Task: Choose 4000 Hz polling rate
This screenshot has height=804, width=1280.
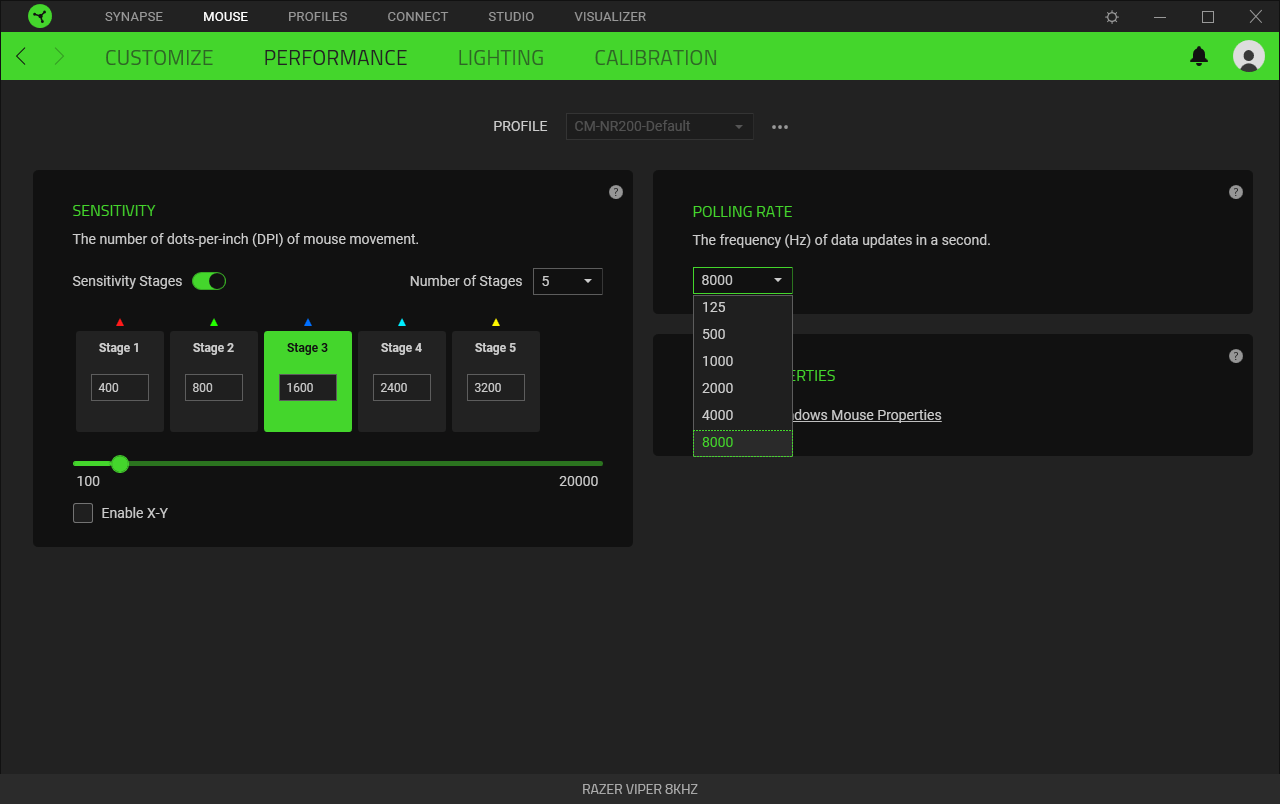Action: click(743, 415)
